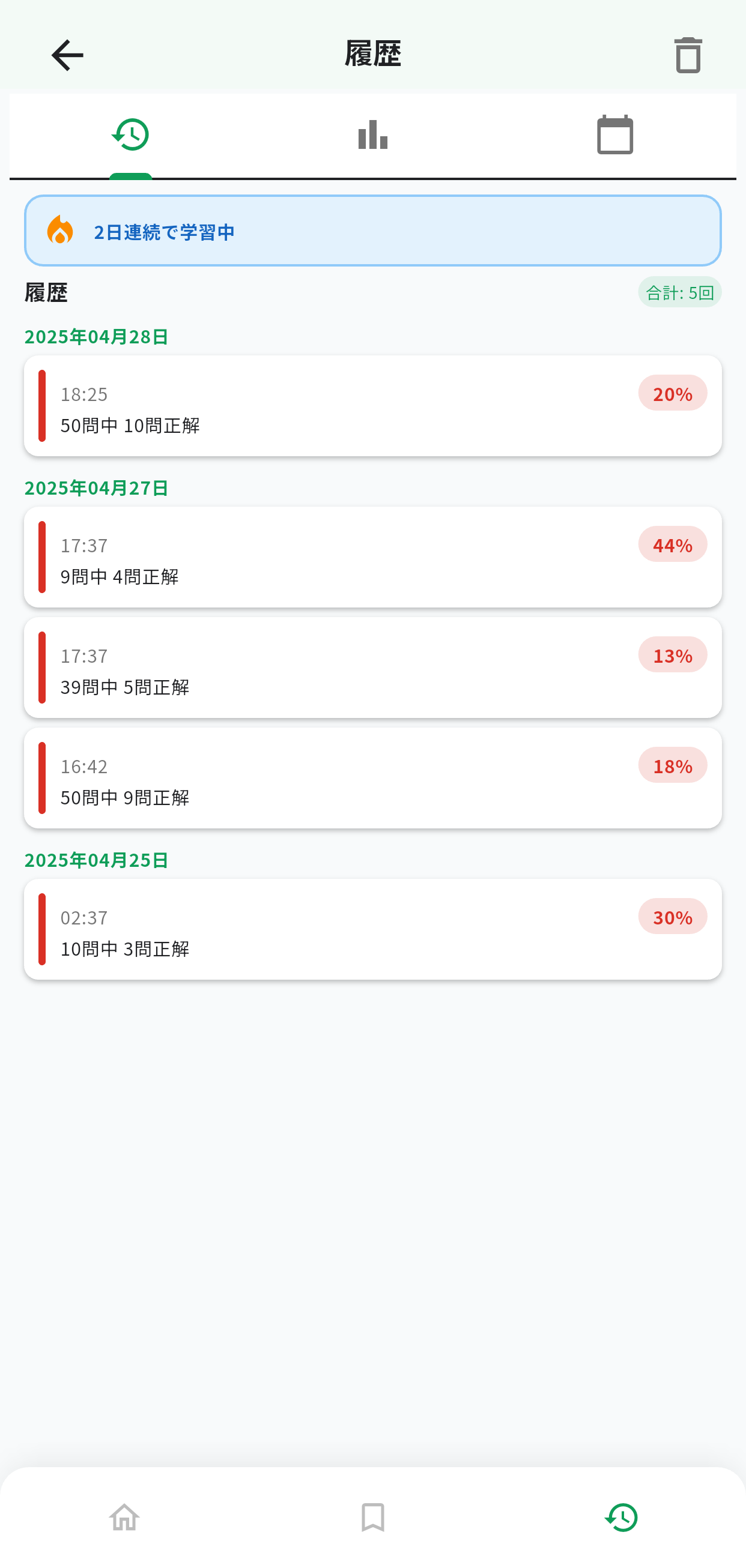Tap the 2025年04月27日 date header
The height and width of the screenshot is (1568, 746).
click(96, 487)
